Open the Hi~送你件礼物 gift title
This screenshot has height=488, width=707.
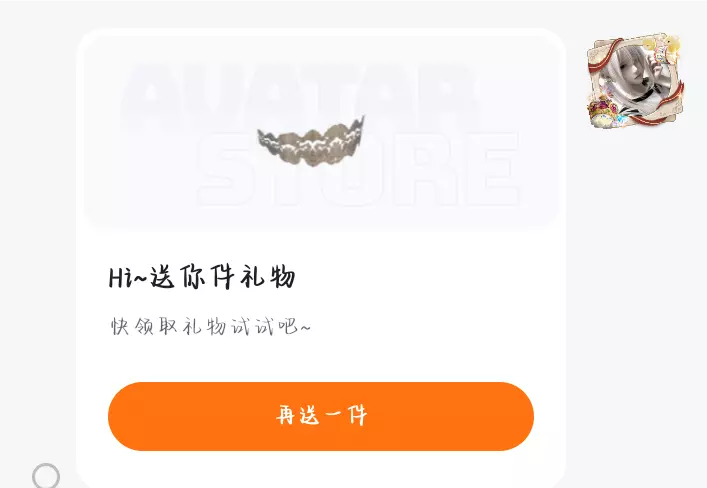(x=202, y=277)
